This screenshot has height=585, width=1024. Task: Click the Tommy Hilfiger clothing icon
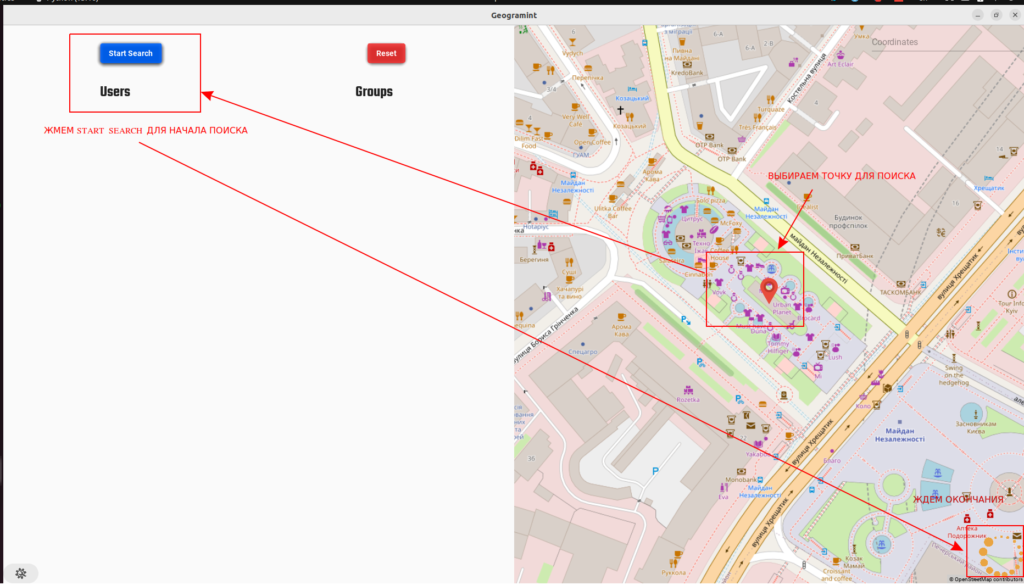[776, 336]
